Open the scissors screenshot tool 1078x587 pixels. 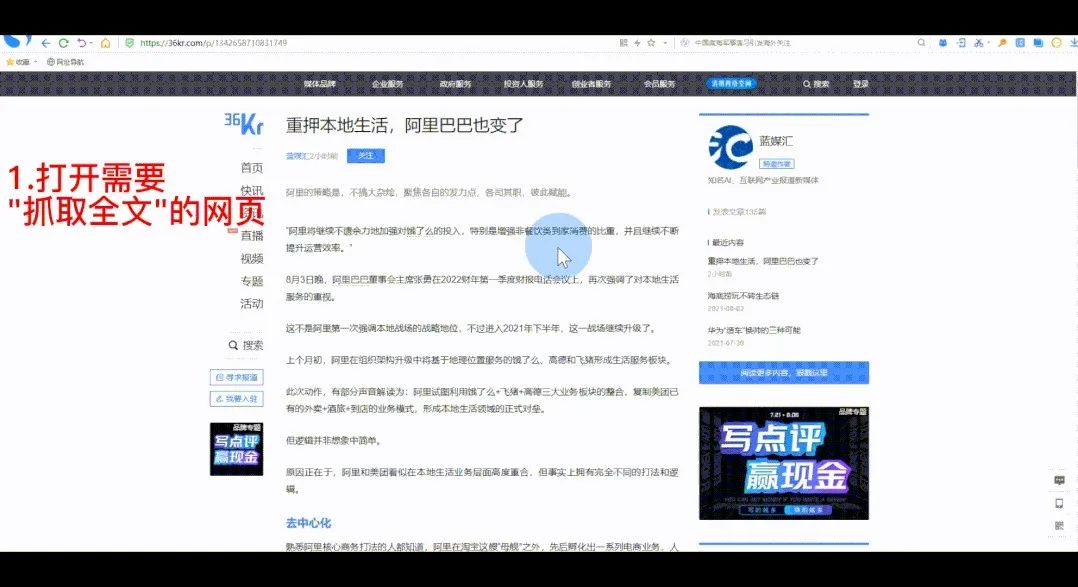coord(977,43)
